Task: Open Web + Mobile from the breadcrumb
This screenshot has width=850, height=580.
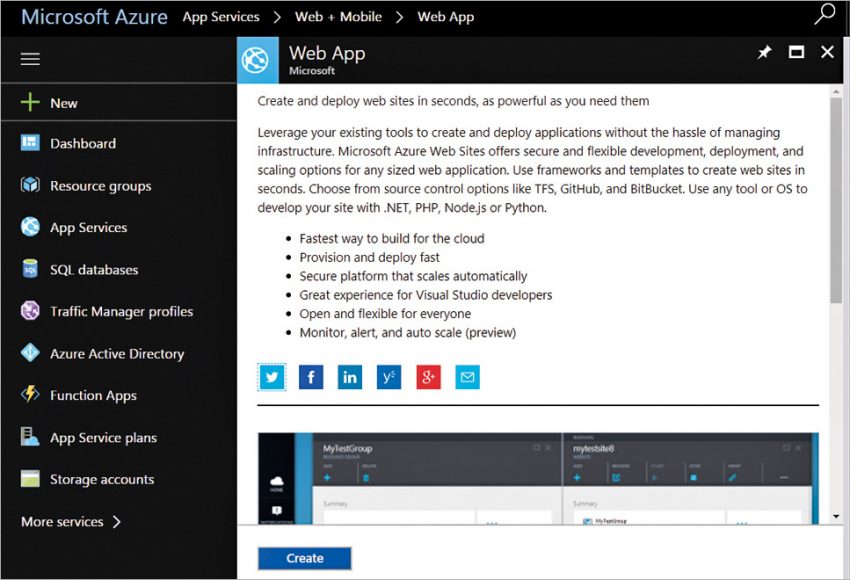Action: 338,16
